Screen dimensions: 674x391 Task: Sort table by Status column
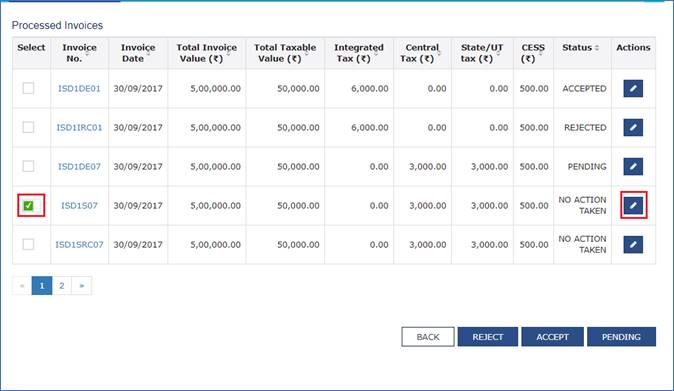581,48
